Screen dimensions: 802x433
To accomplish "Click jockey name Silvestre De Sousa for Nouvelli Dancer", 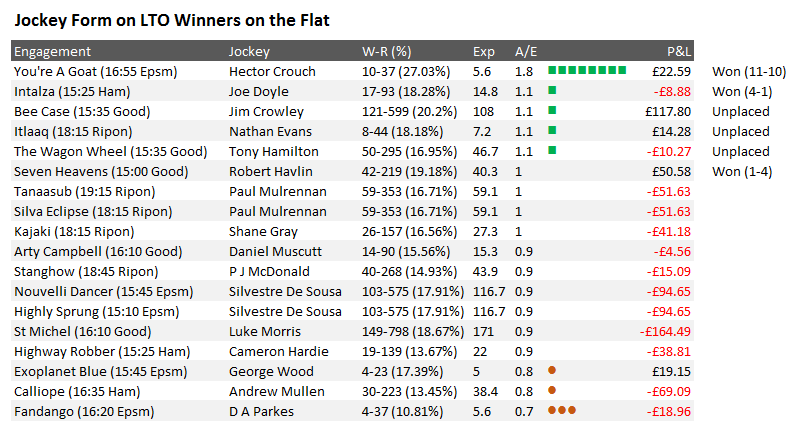I will point(285,292).
